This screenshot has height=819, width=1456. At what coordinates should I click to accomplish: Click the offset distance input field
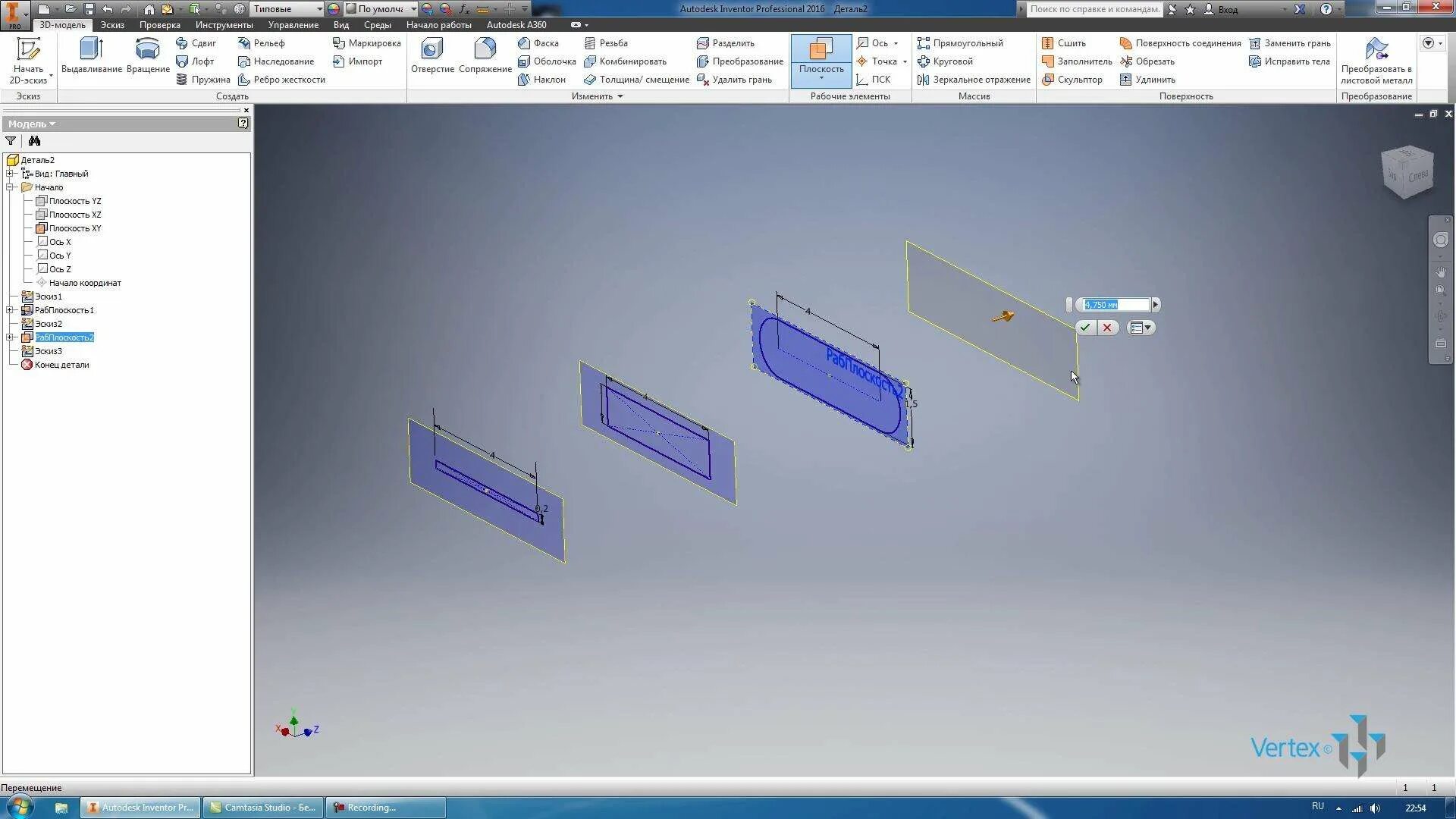[1115, 305]
